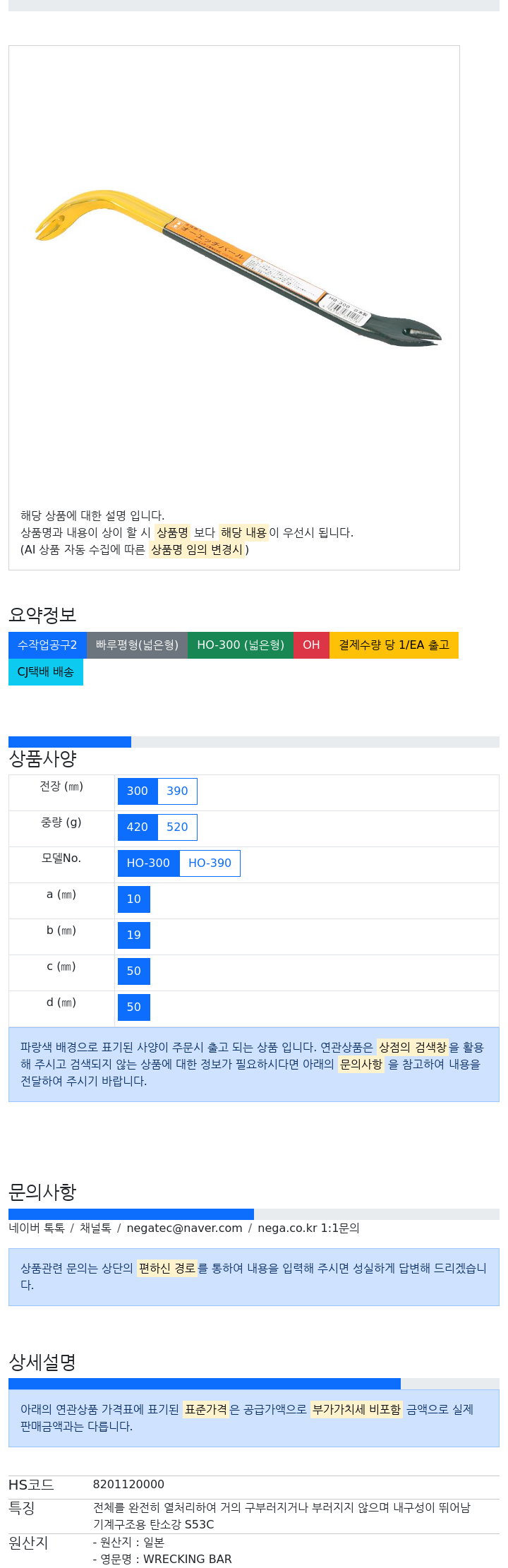
Task: Click the a (mm) value 10
Action: [134, 899]
